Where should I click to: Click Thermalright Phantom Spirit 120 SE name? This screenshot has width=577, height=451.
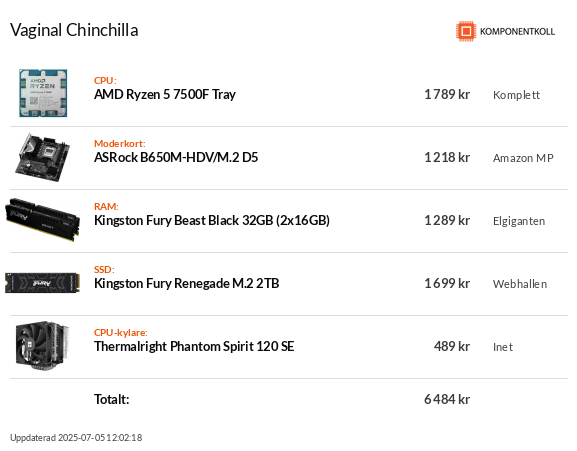point(194,347)
